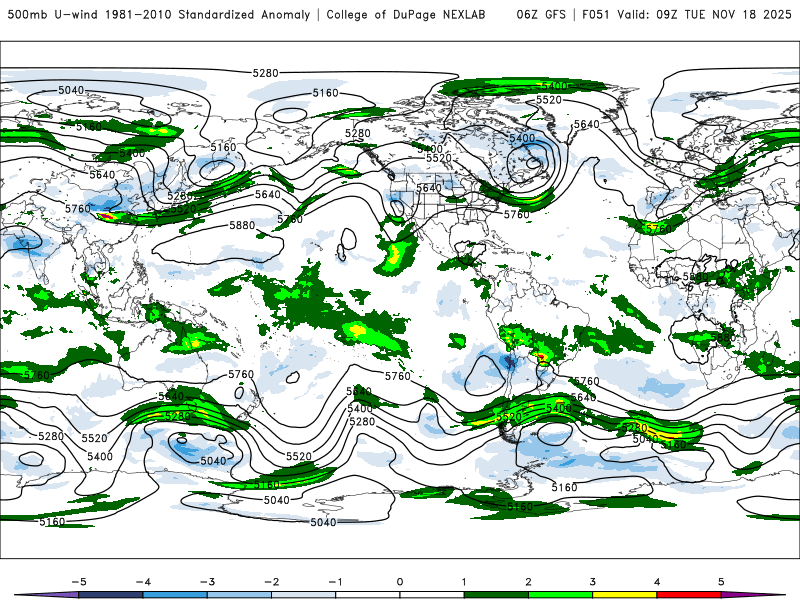Click the red maximum anomaly over South America
The height and width of the screenshot is (600, 800).
[x=541, y=357]
